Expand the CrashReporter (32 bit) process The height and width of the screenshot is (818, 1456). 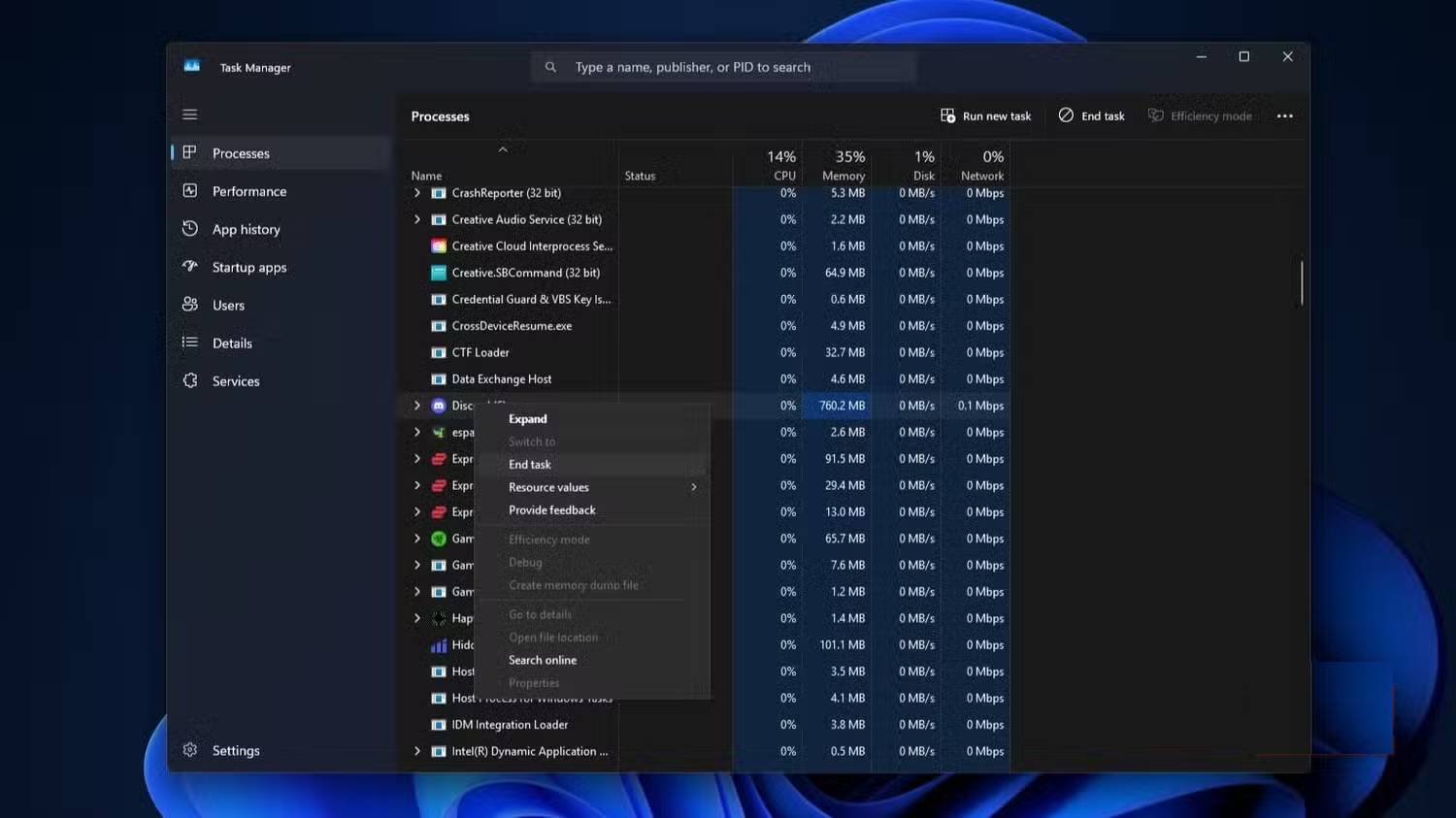pos(417,193)
